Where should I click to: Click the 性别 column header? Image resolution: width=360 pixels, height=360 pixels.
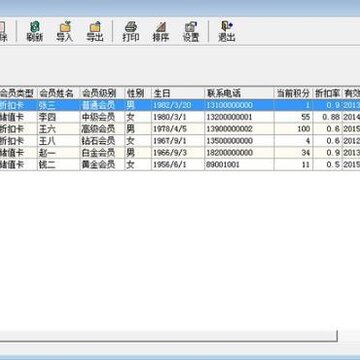(x=138, y=93)
